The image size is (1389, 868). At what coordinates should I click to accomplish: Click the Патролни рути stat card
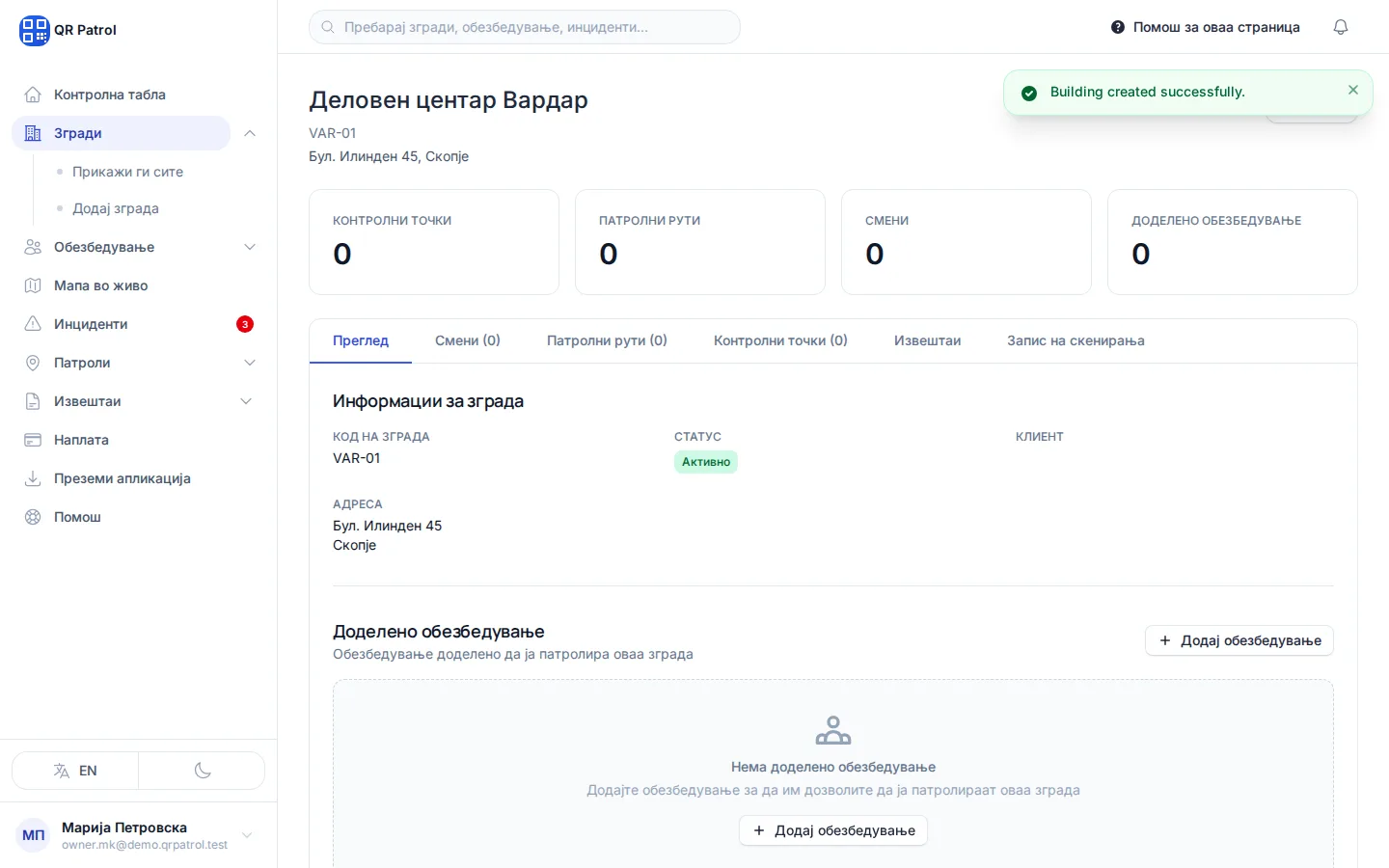[x=700, y=242]
